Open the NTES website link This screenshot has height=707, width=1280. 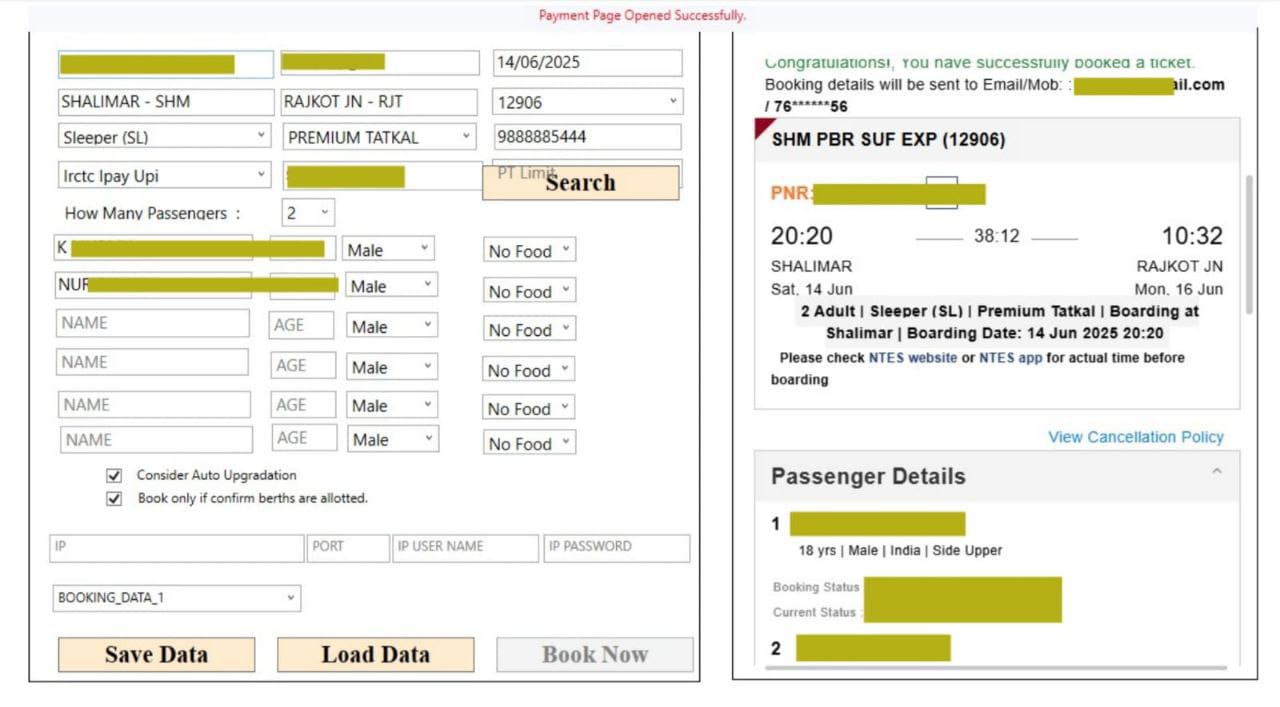(x=912, y=358)
